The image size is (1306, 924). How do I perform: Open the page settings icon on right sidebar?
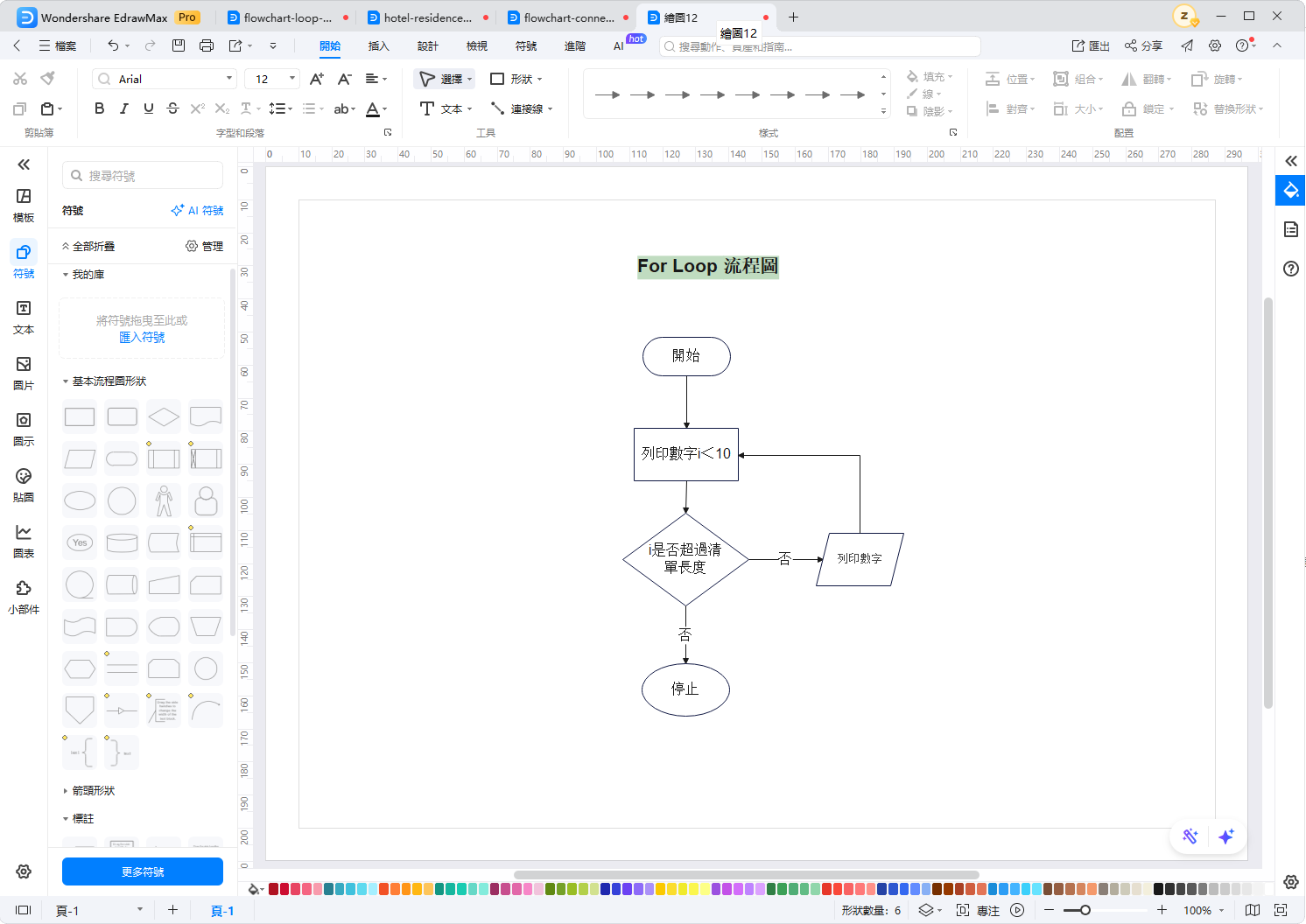[1290, 229]
